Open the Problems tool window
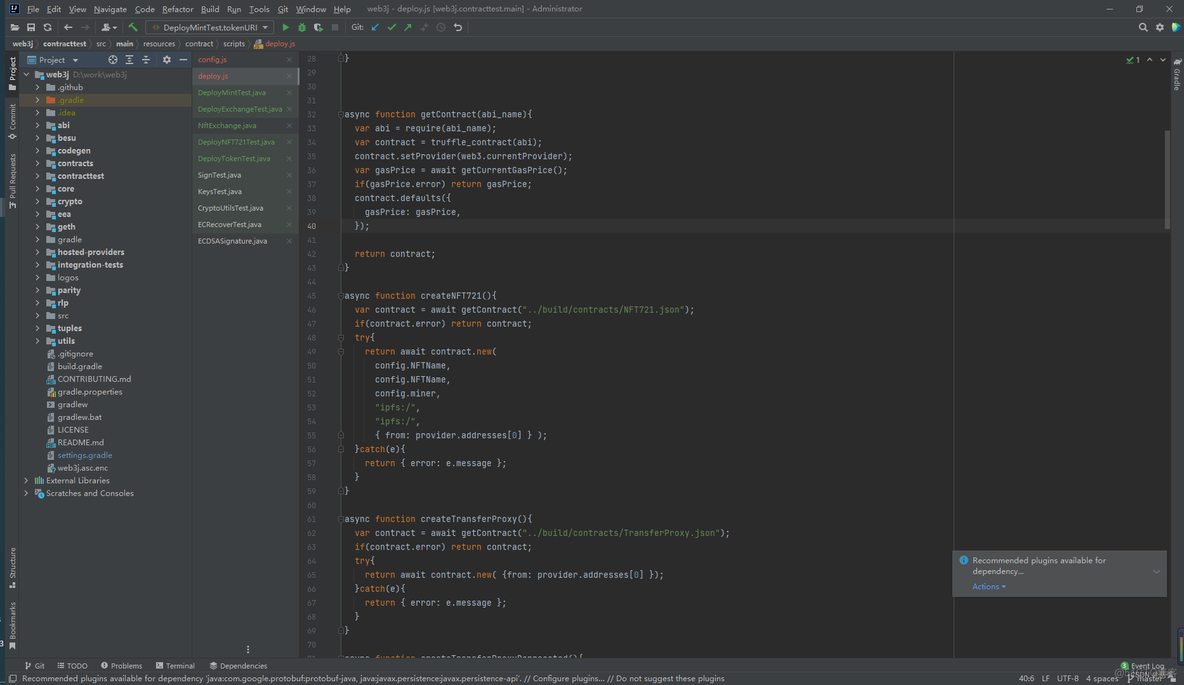Viewport: 1184px width, 685px height. click(x=121, y=666)
